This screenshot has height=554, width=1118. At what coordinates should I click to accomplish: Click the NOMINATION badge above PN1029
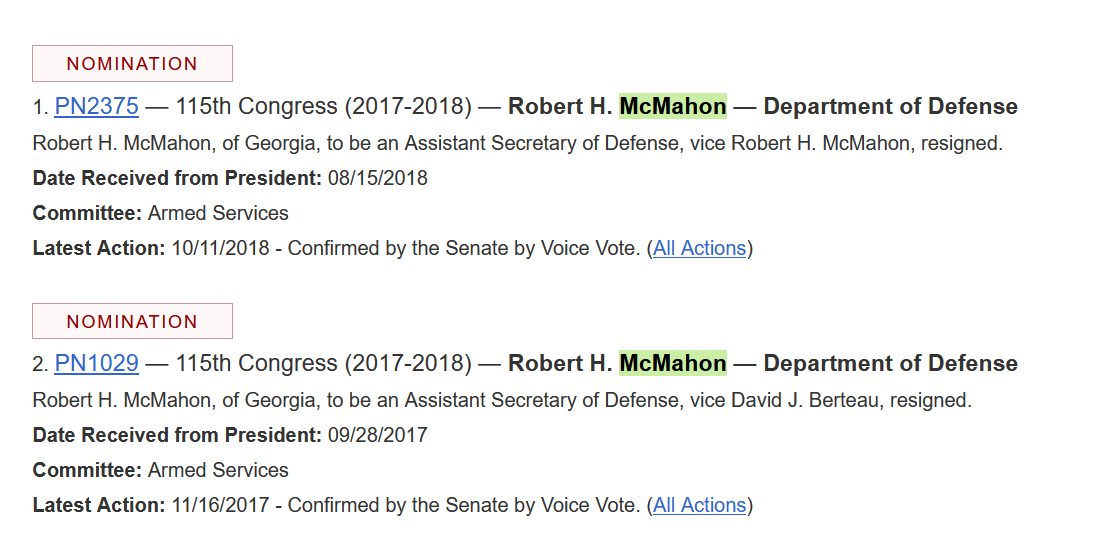click(132, 321)
